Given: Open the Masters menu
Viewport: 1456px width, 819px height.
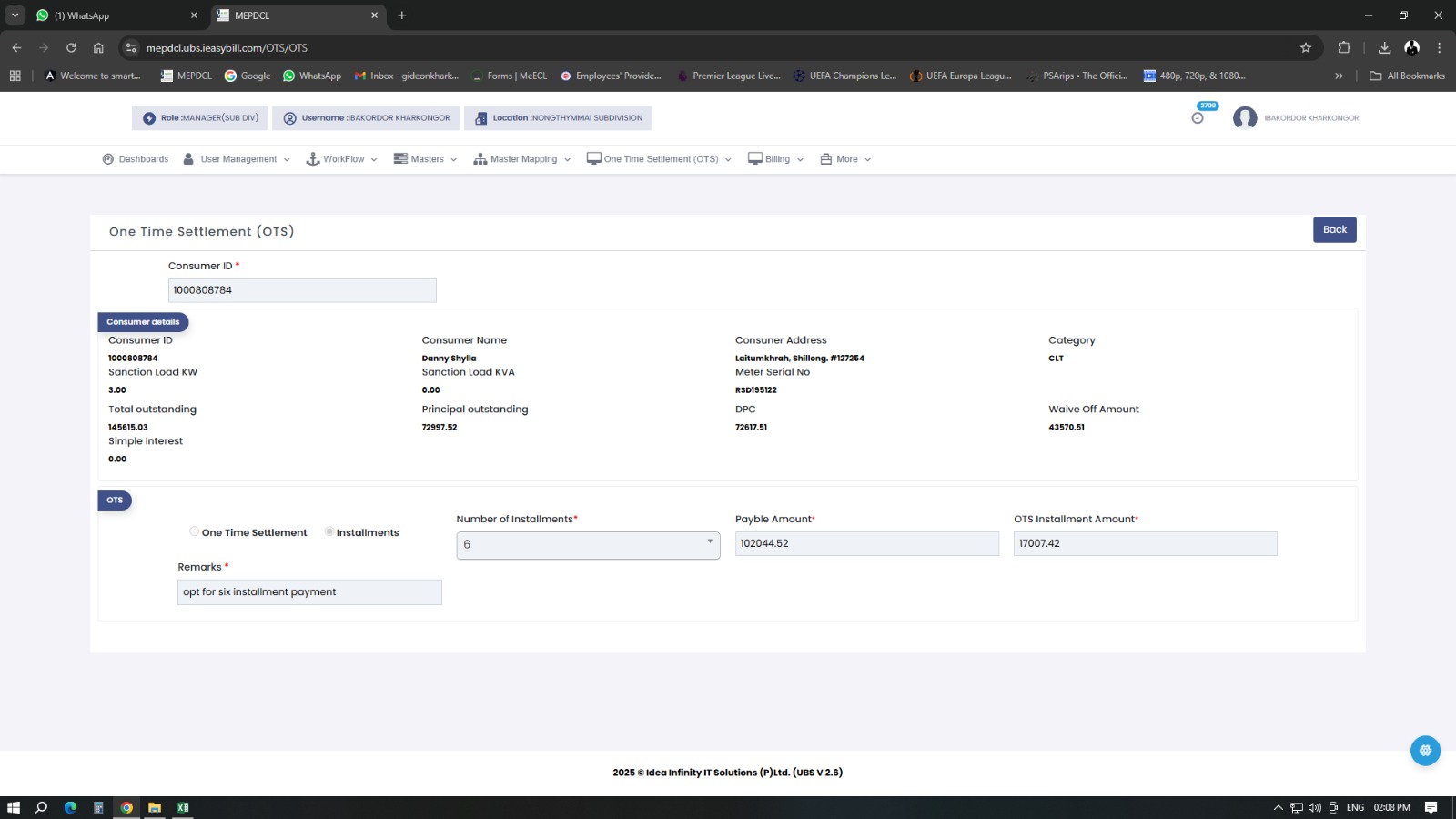Looking at the screenshot, I should coord(425,159).
